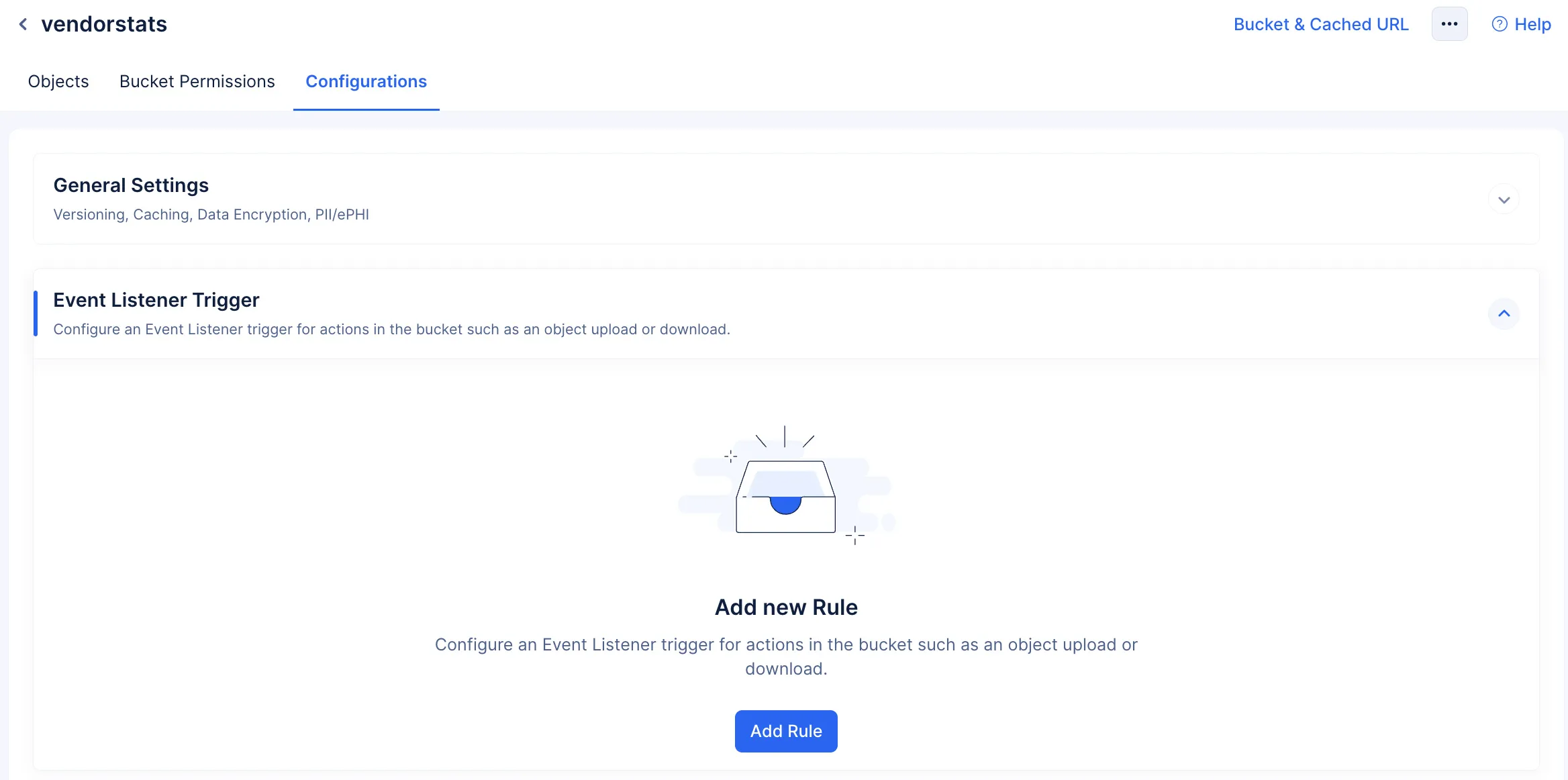Viewport: 1568px width, 780px height.
Task: Select the Configurations tab
Action: tap(366, 81)
